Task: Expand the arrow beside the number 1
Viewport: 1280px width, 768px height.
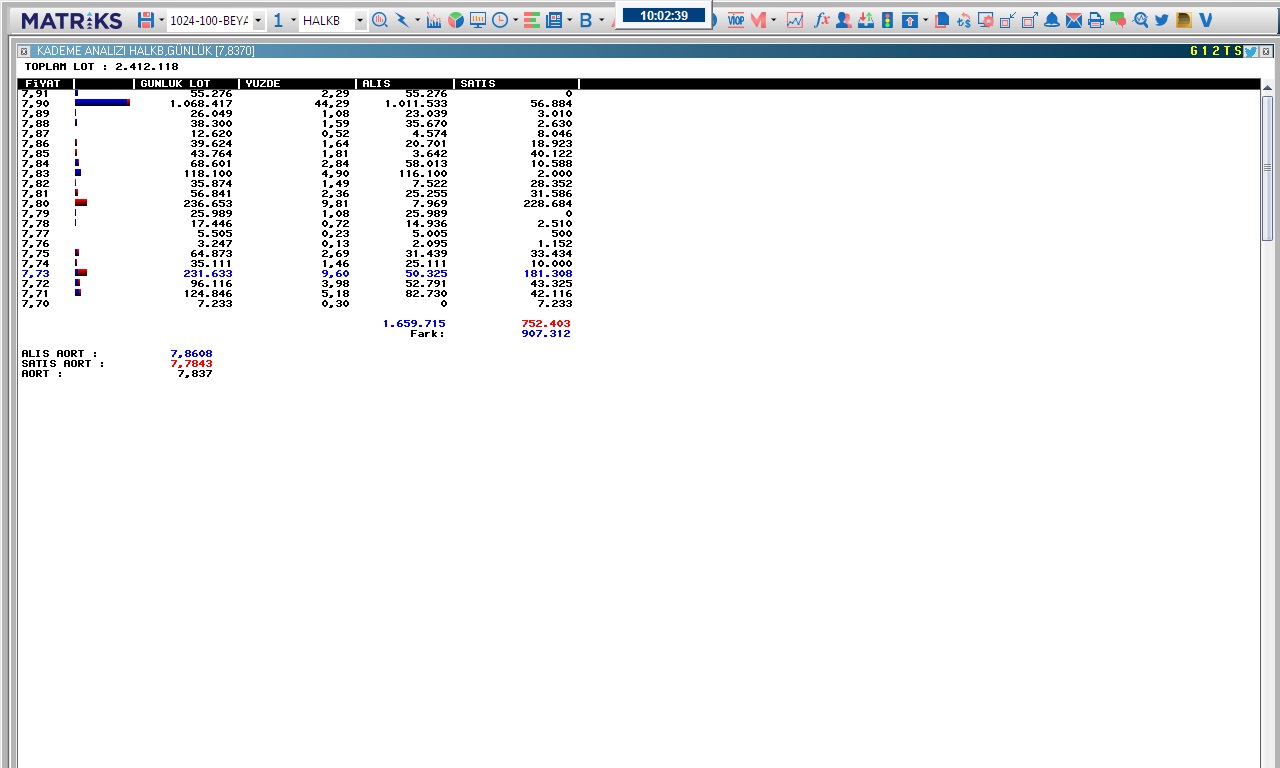Action: (x=293, y=21)
